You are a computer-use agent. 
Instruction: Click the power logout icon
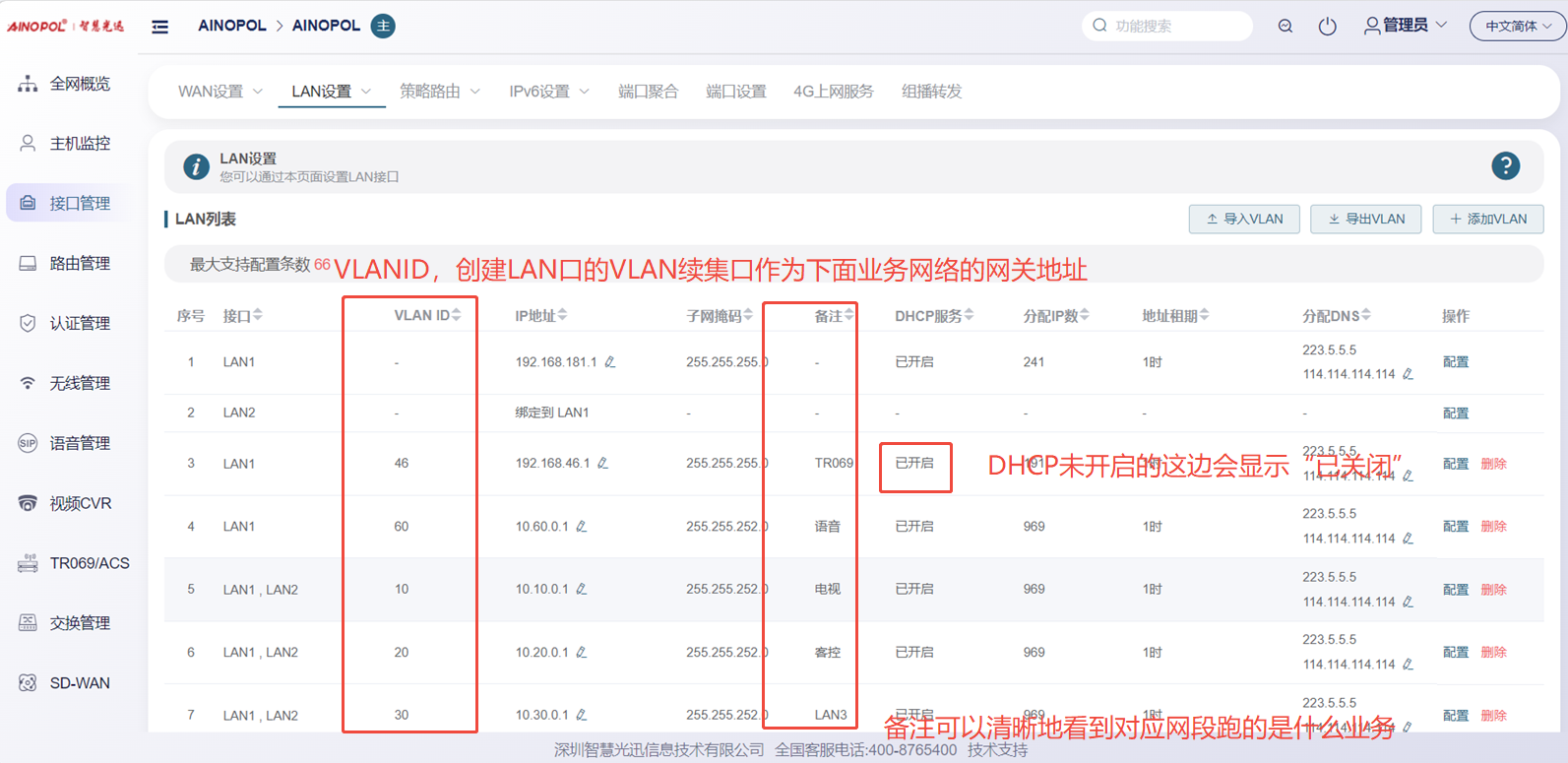coord(1327,27)
